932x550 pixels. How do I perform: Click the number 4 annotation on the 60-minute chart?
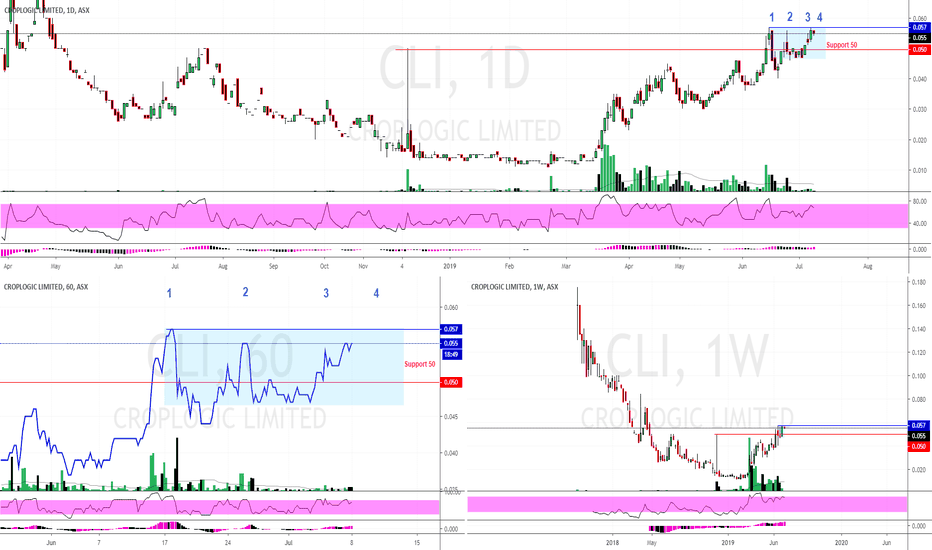pyautogui.click(x=376, y=293)
